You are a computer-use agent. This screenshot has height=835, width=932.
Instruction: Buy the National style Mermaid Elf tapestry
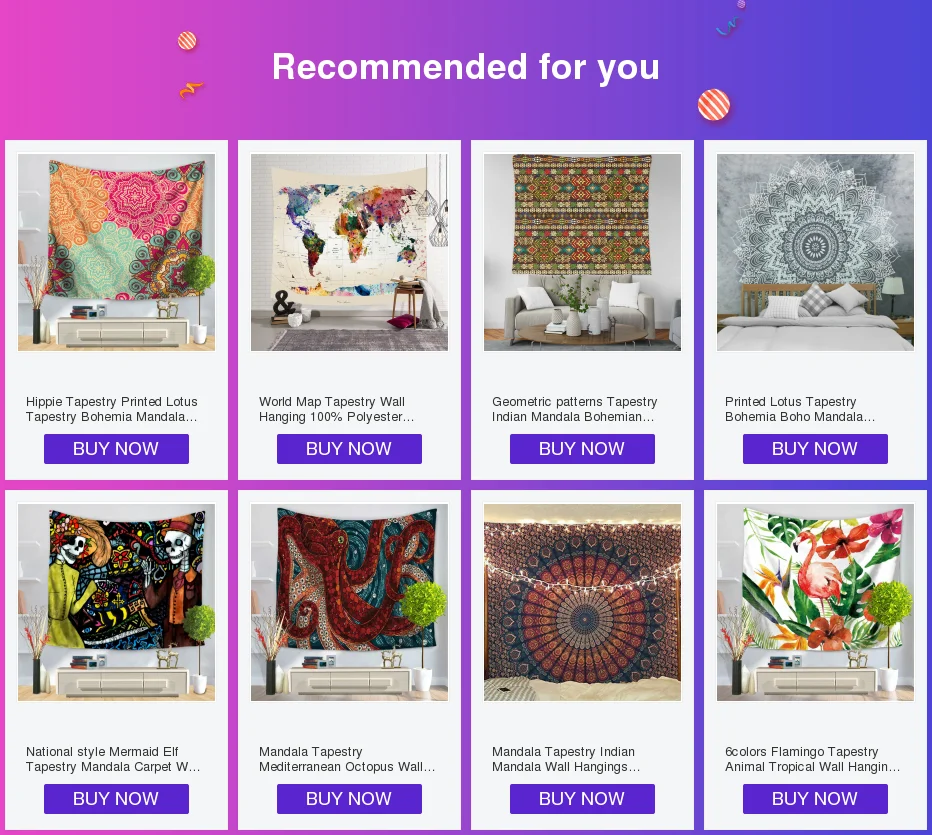(116, 799)
